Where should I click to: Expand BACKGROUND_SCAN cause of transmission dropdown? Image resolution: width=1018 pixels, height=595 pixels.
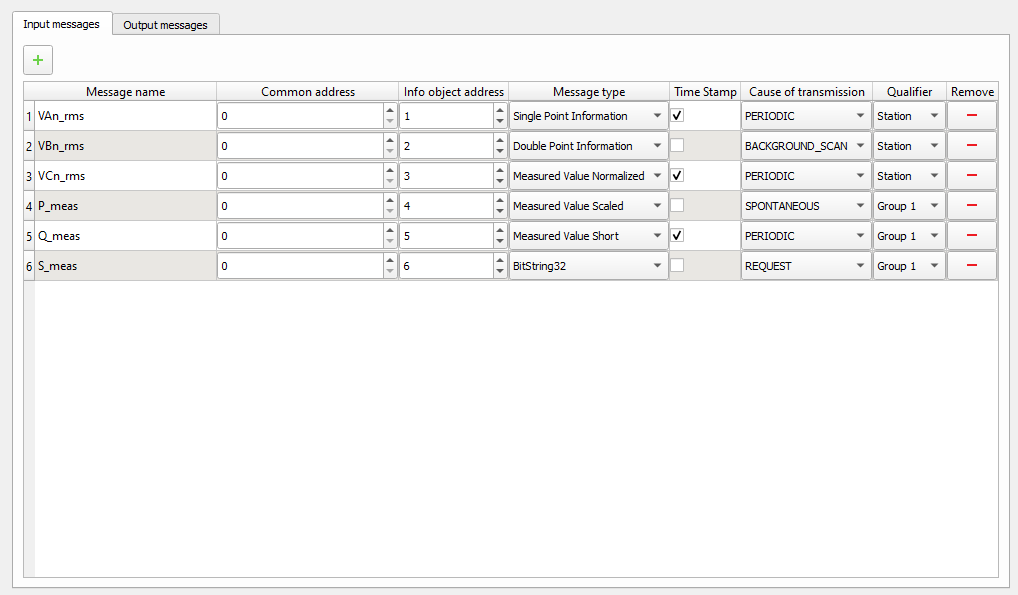click(805, 146)
